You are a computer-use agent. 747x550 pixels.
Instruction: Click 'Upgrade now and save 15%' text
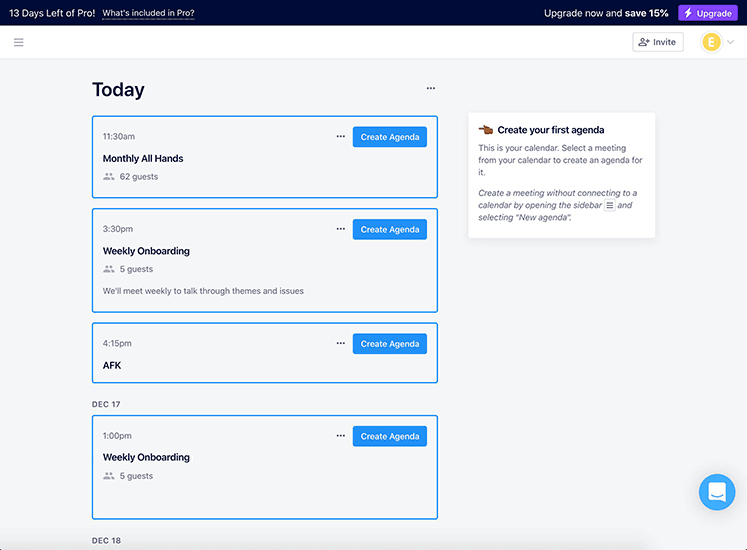[606, 13]
